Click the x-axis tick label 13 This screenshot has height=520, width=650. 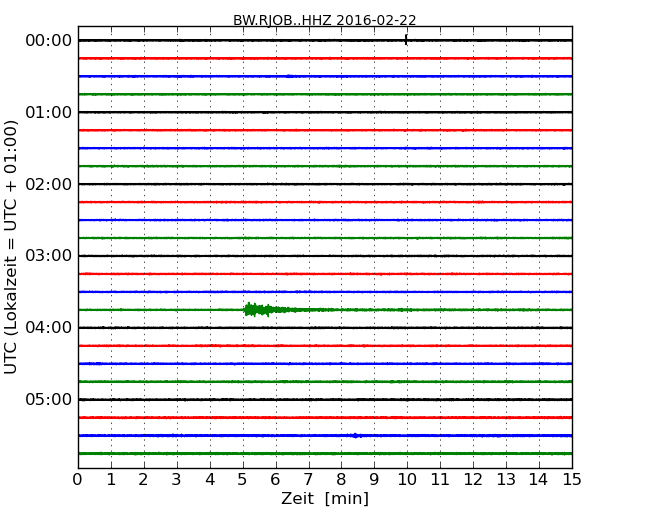506,479
